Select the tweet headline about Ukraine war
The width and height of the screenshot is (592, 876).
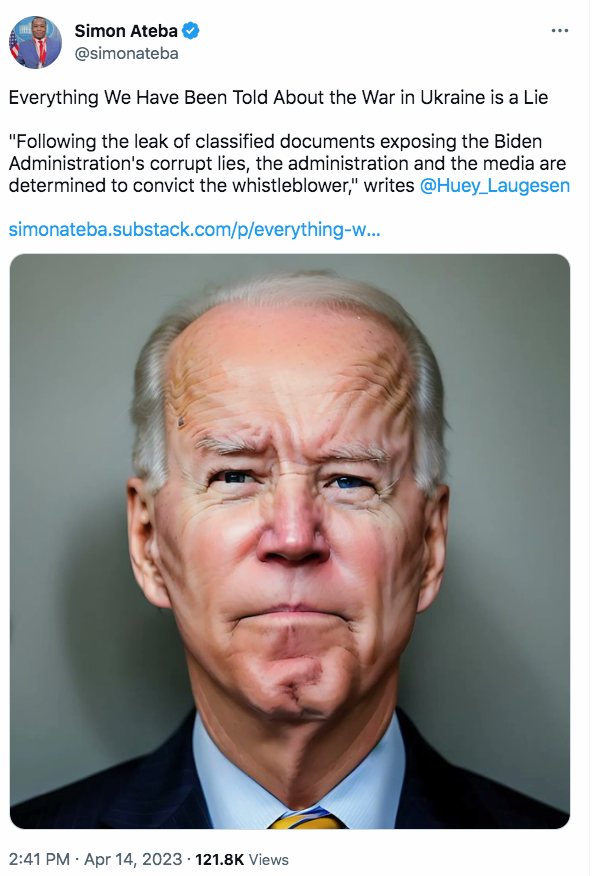278,98
